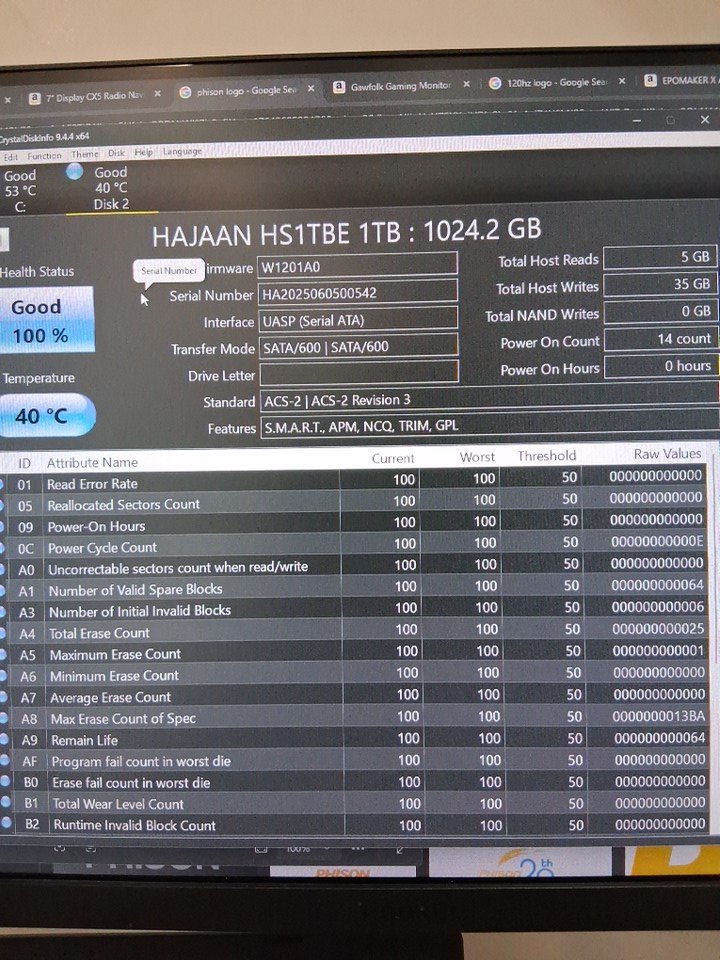720x960 pixels.
Task: Click the Serial Number value field
Action: click(x=357, y=294)
